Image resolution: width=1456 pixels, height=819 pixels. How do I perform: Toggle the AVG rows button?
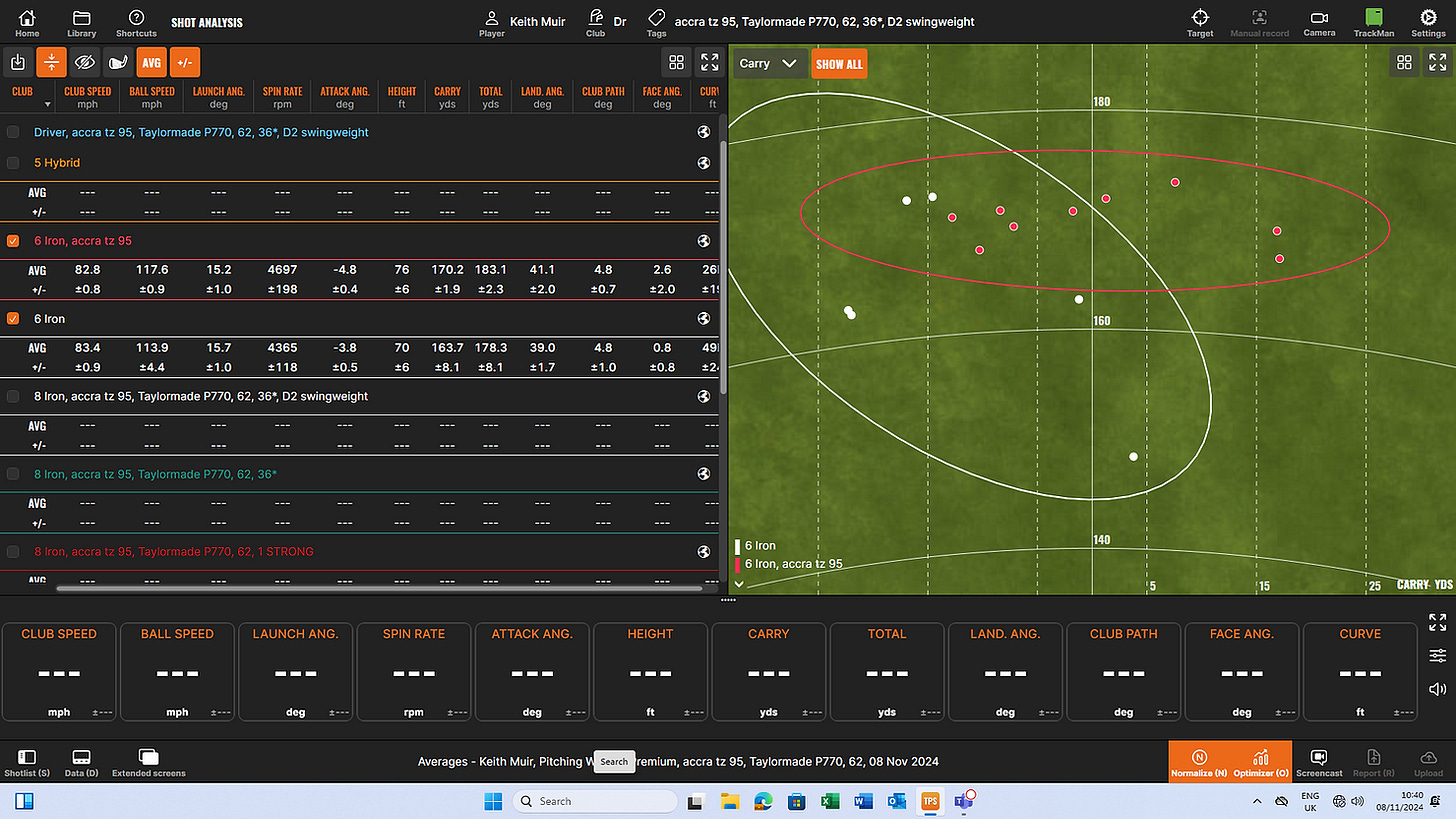click(151, 62)
